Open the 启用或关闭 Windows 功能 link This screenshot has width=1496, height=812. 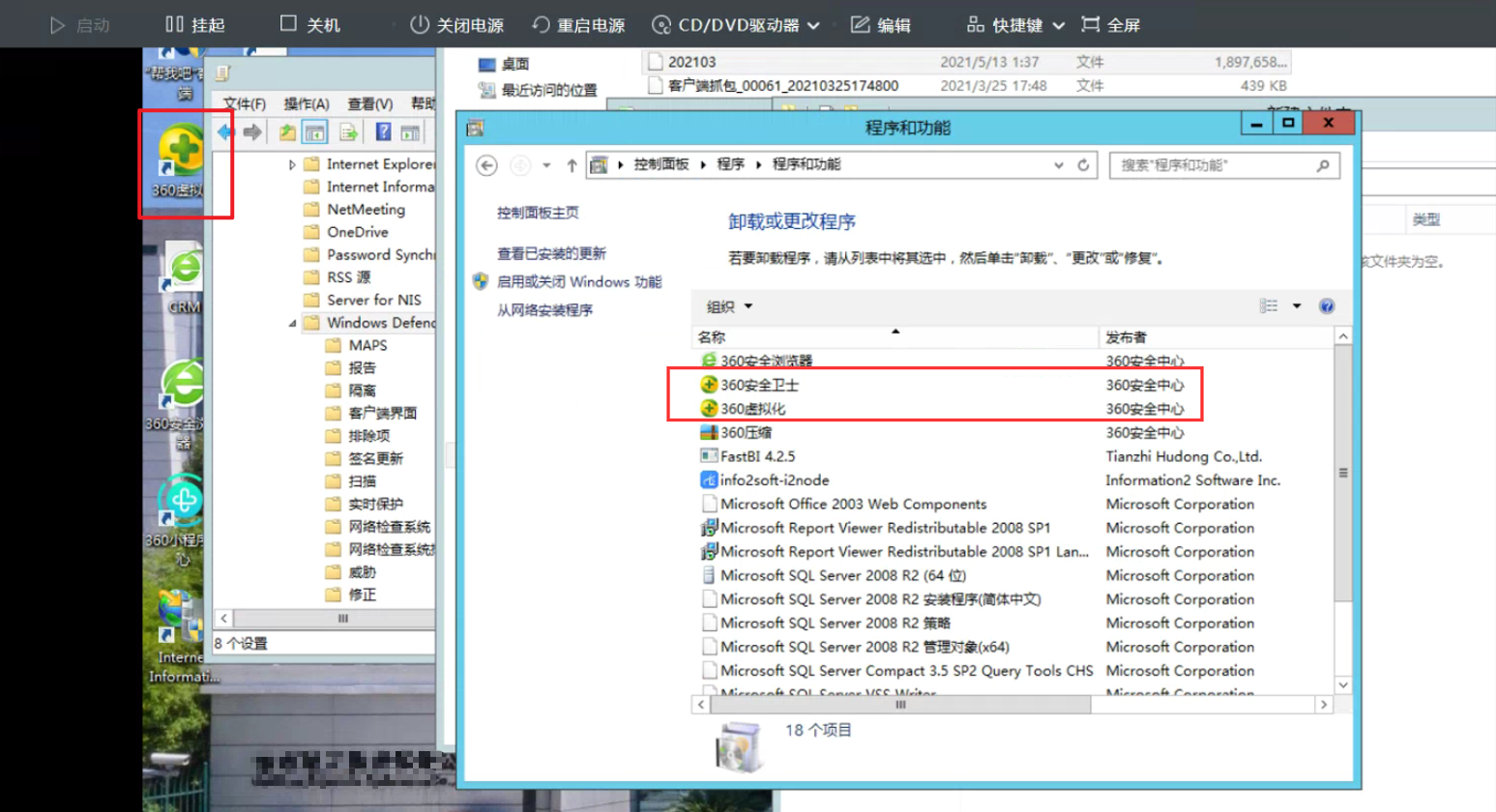(578, 281)
